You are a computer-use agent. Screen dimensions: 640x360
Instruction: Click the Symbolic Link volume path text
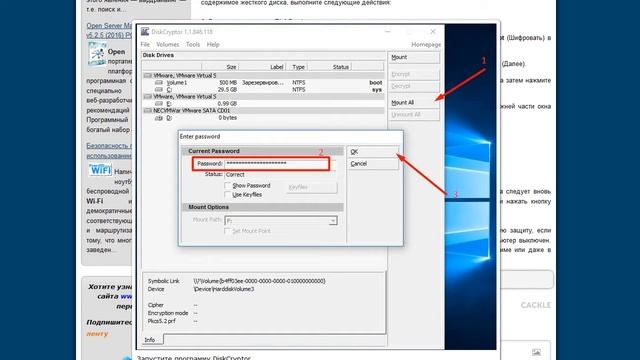tap(259, 281)
